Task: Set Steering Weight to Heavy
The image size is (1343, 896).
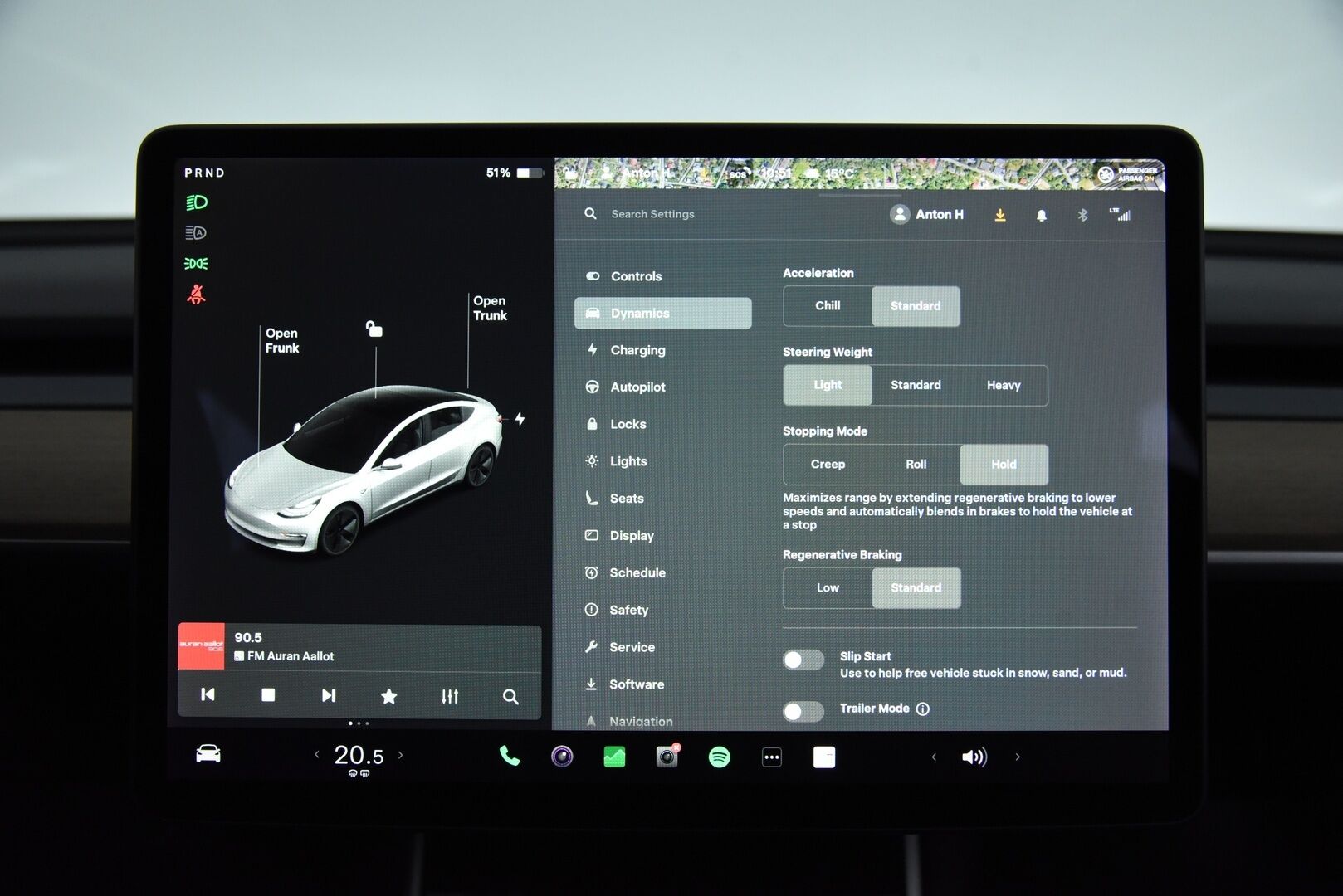Action: (x=1004, y=385)
